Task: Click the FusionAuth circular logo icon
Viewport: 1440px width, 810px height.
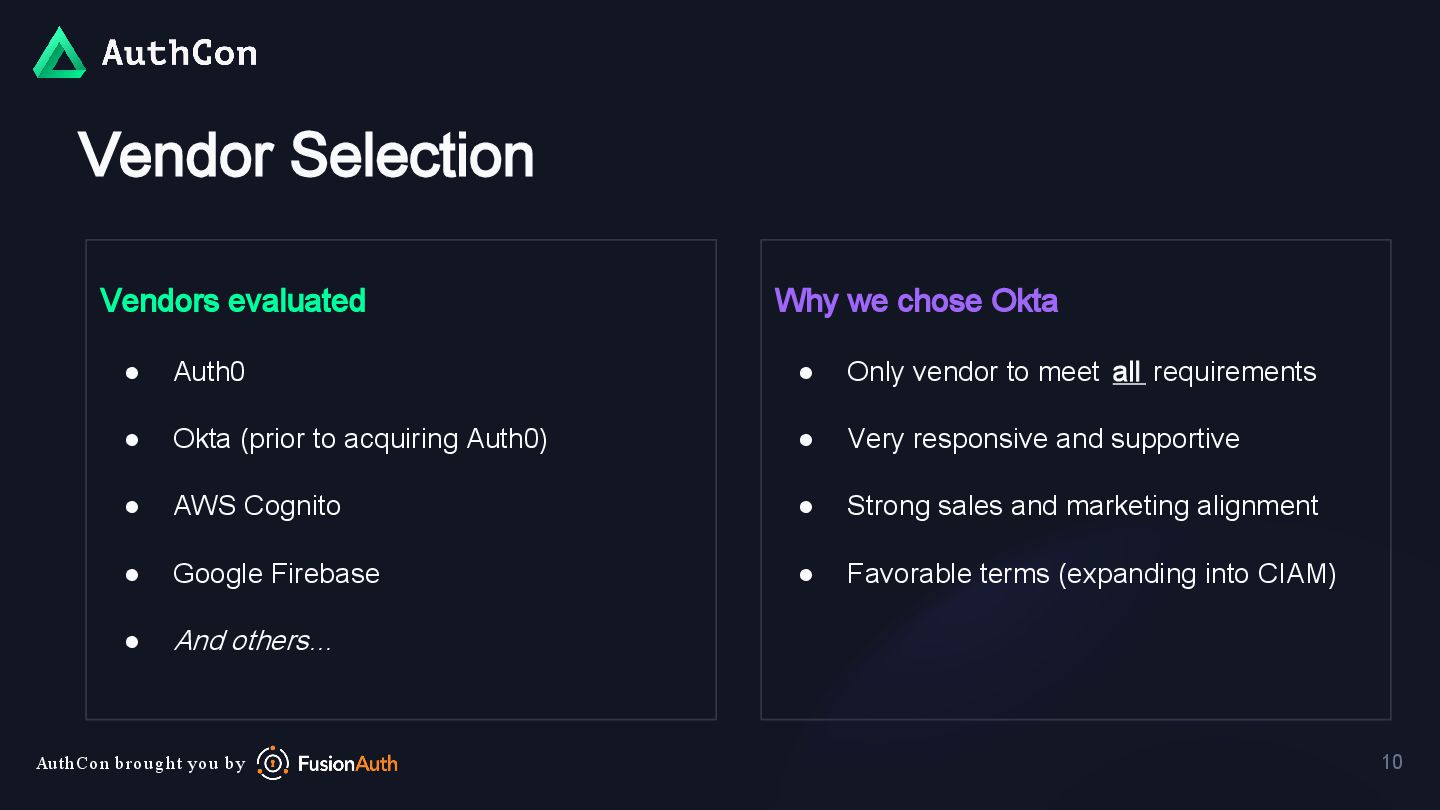Action: 273,763
